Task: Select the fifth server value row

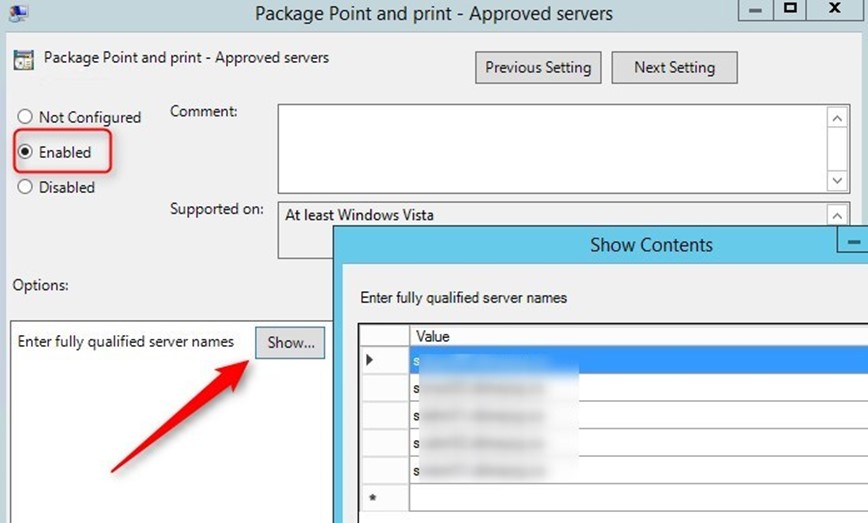Action: [x=639, y=470]
